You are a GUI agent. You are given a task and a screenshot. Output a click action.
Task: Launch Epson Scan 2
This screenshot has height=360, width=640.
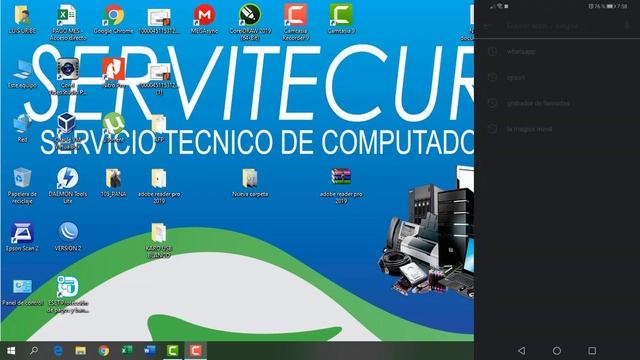pos(22,237)
